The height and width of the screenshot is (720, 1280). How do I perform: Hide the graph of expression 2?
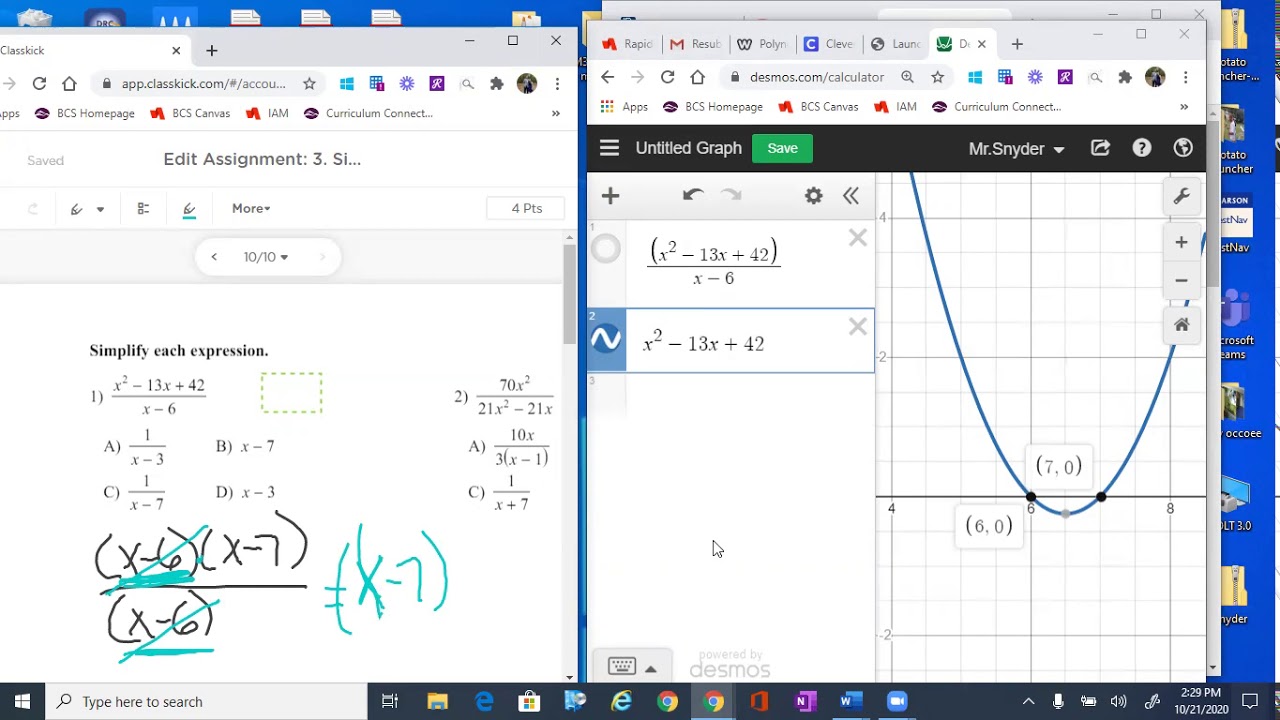tap(606, 340)
